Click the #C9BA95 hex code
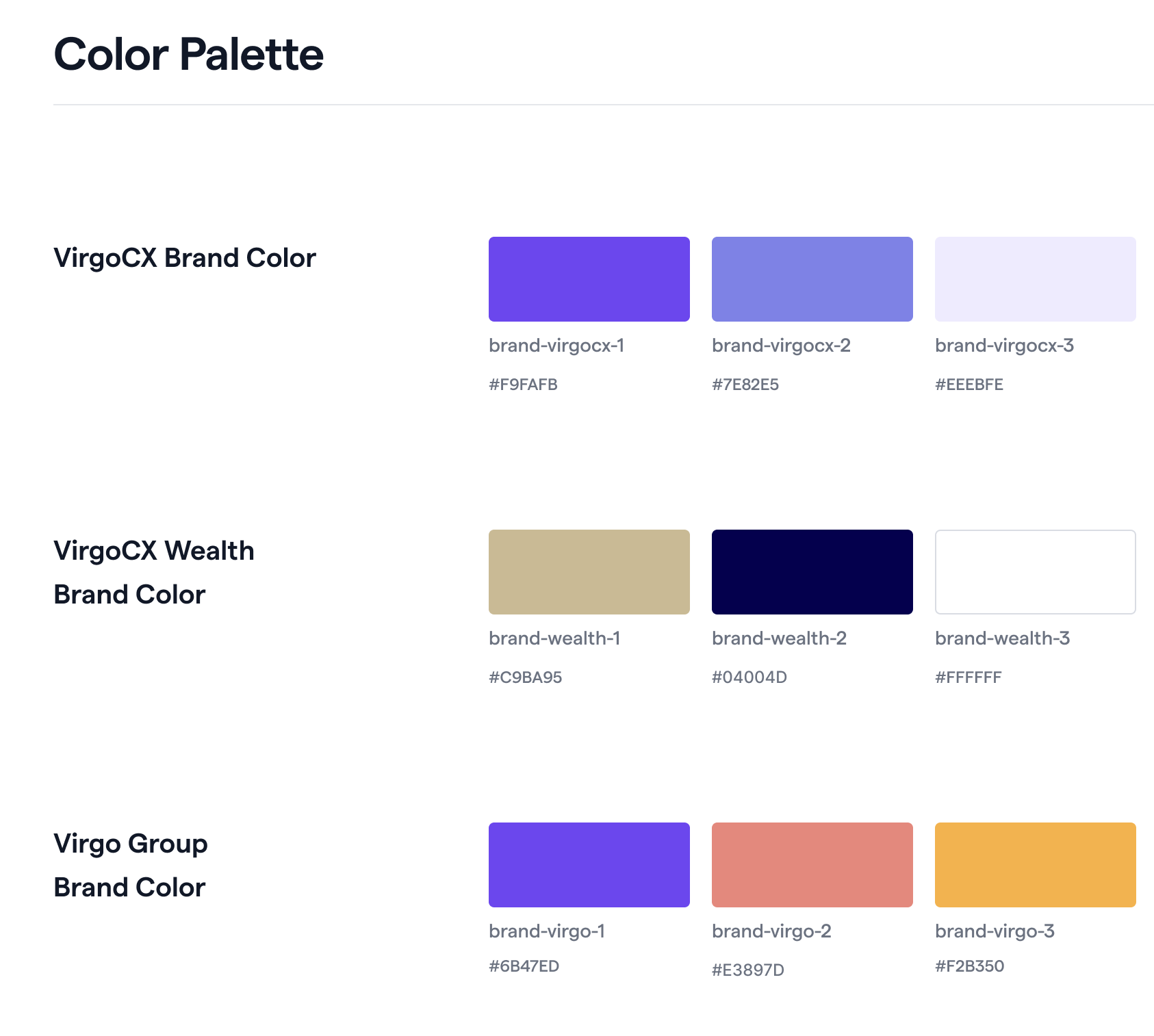 pos(525,677)
